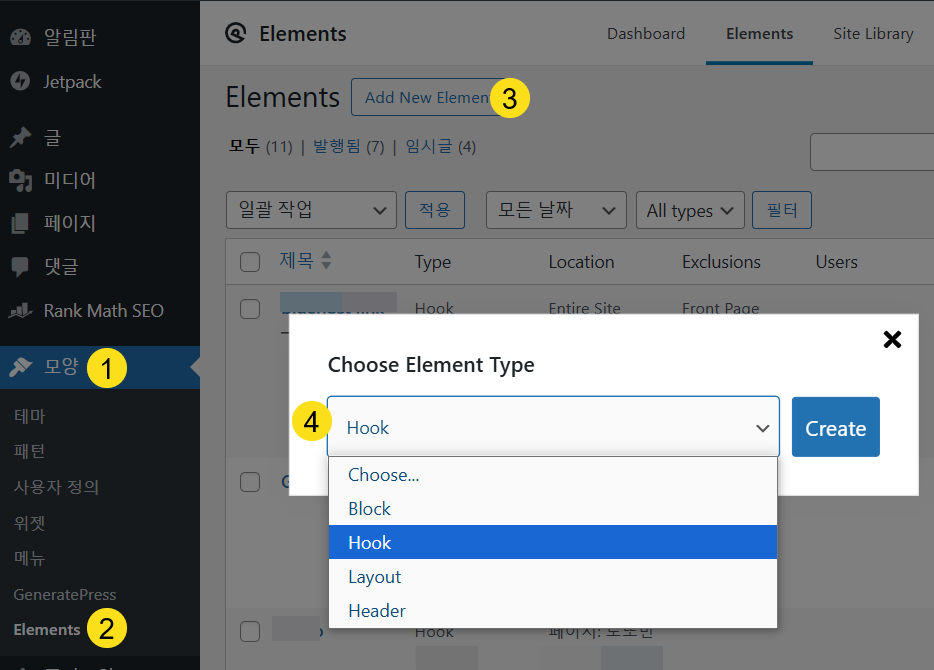Toggle the select-all checkbox in table header

[250, 261]
